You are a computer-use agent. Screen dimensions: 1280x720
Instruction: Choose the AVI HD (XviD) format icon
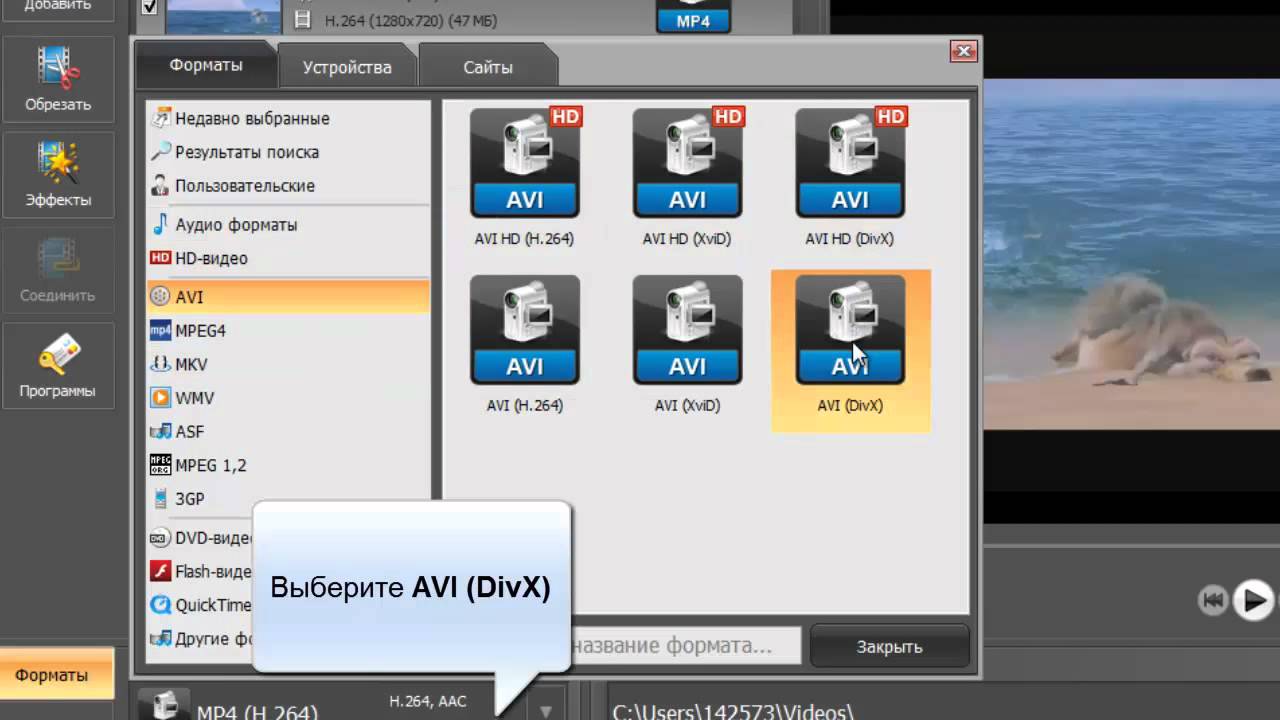pos(688,163)
